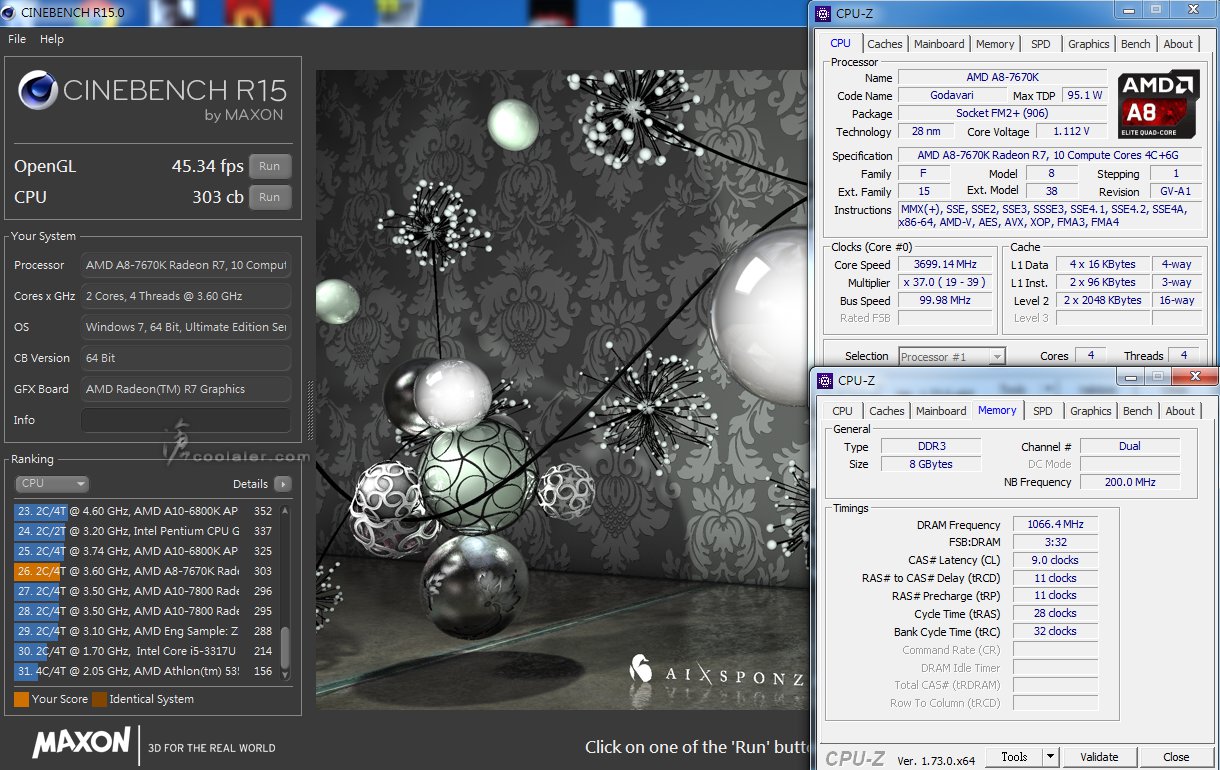Open the CPU ranking type dropdown
The image size is (1220, 770).
click(52, 484)
